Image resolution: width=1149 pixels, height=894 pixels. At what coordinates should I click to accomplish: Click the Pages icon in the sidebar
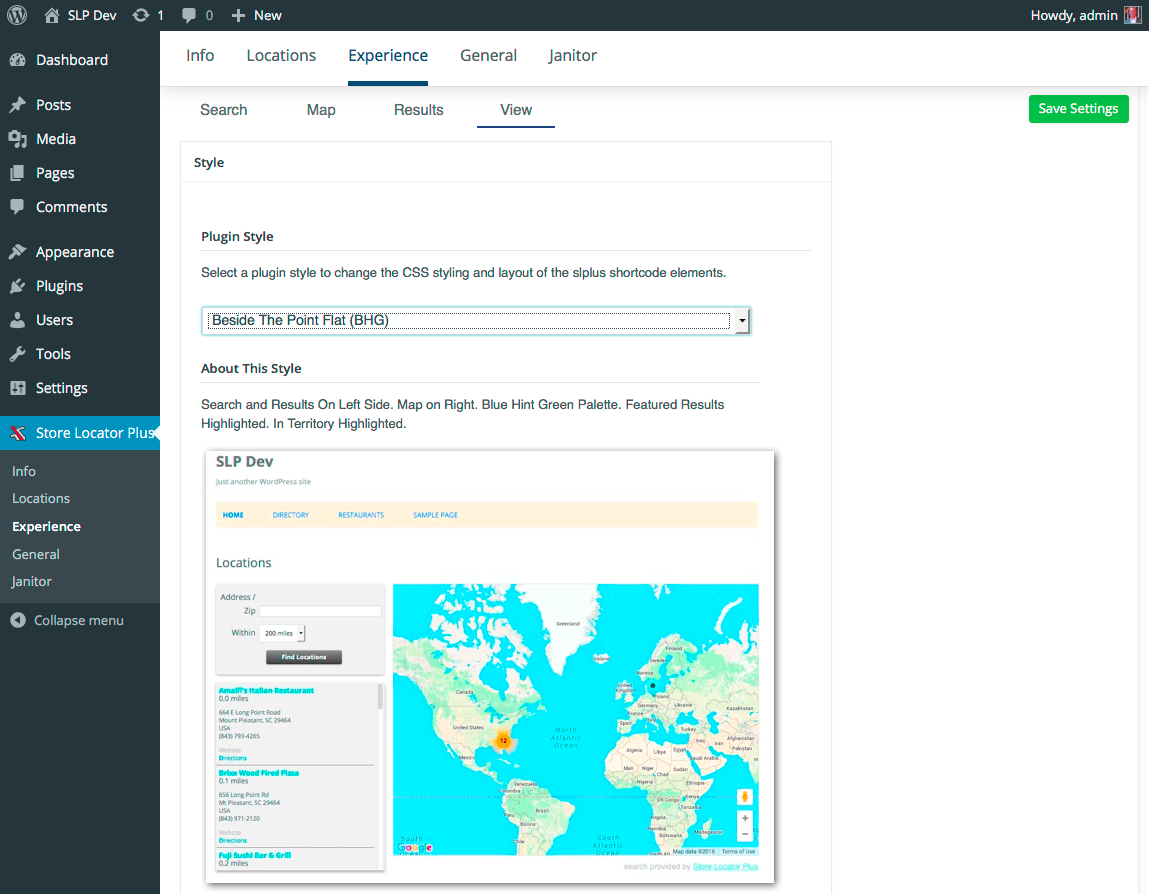click(x=18, y=173)
